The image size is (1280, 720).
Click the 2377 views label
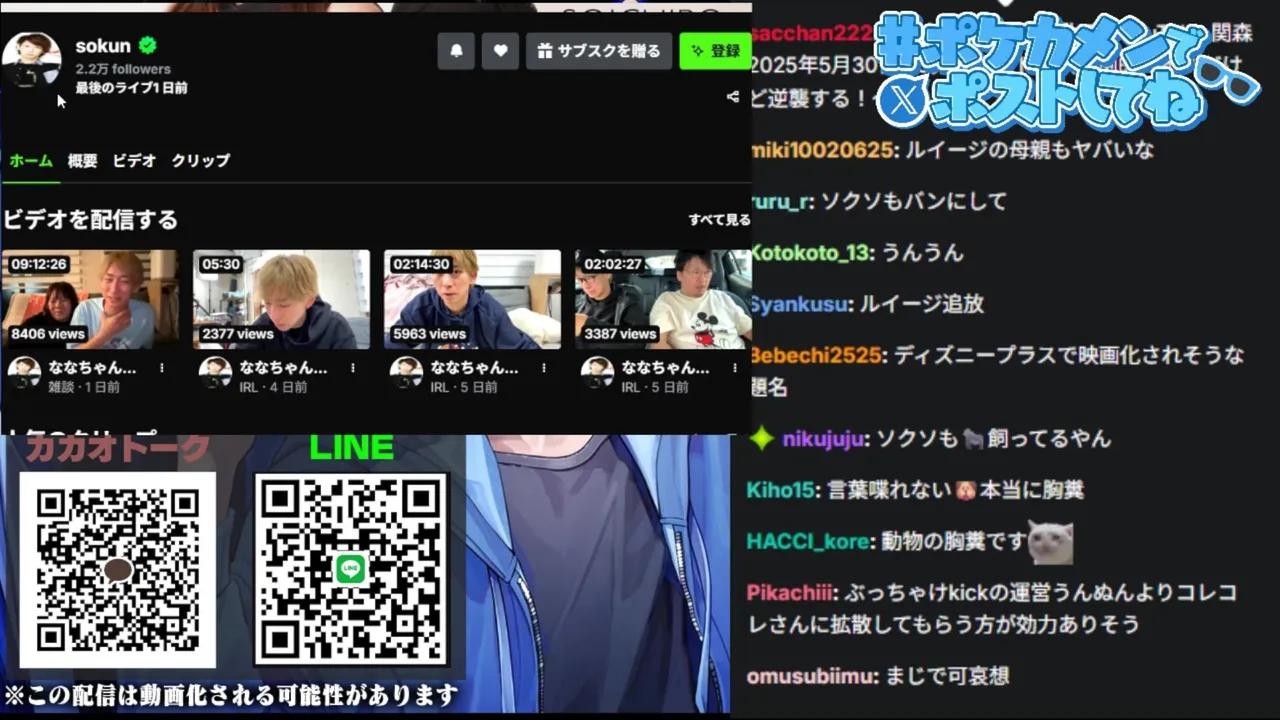[x=238, y=334]
